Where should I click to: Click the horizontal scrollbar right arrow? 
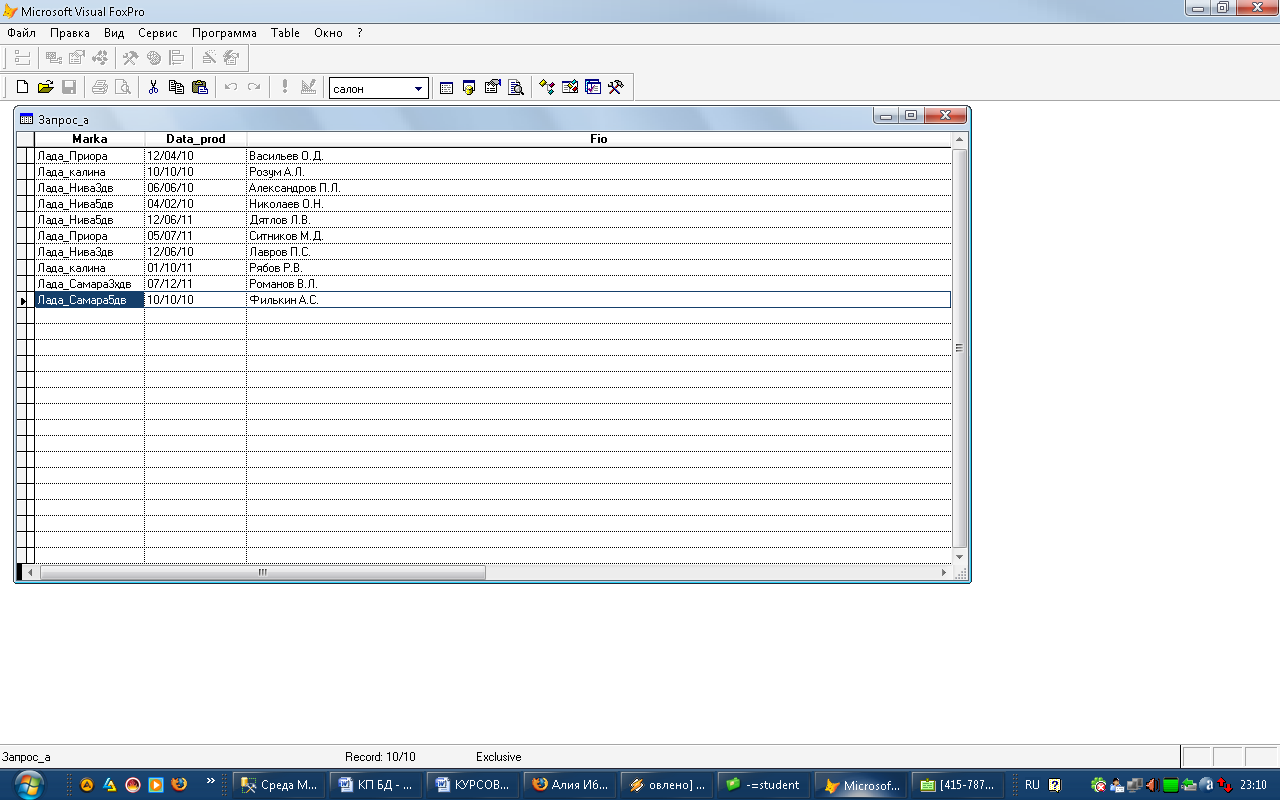944,573
